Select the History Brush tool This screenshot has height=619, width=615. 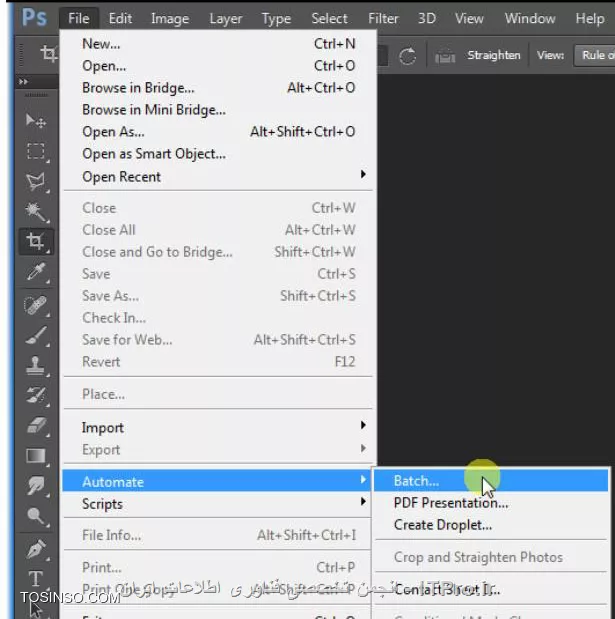coord(36,395)
